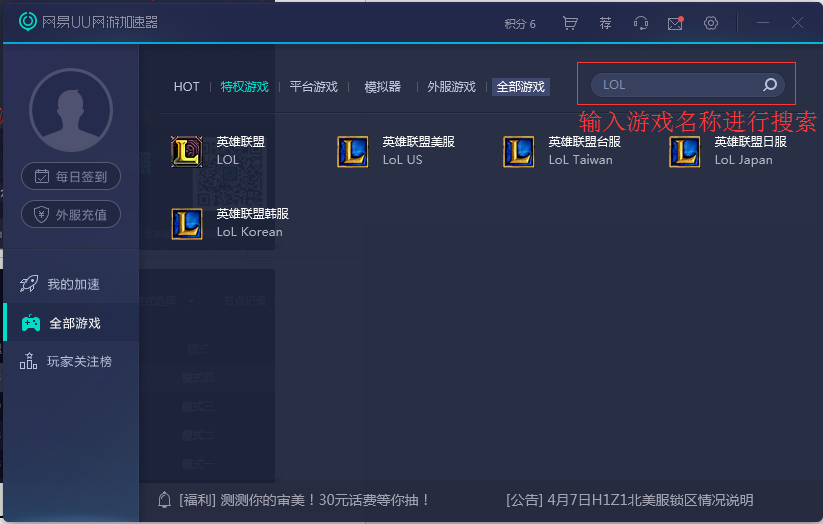Click the 积分 6 points label
This screenshot has height=524, width=823.
click(x=520, y=24)
